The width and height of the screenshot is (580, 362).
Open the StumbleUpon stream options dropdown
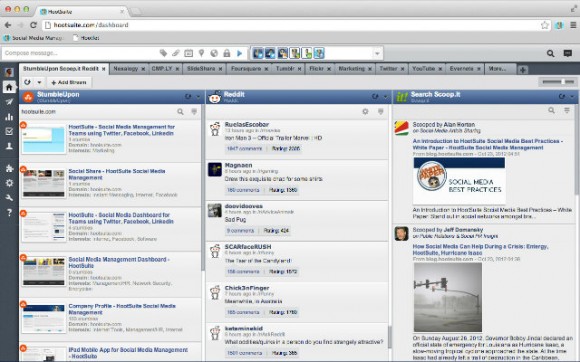[x=198, y=97]
